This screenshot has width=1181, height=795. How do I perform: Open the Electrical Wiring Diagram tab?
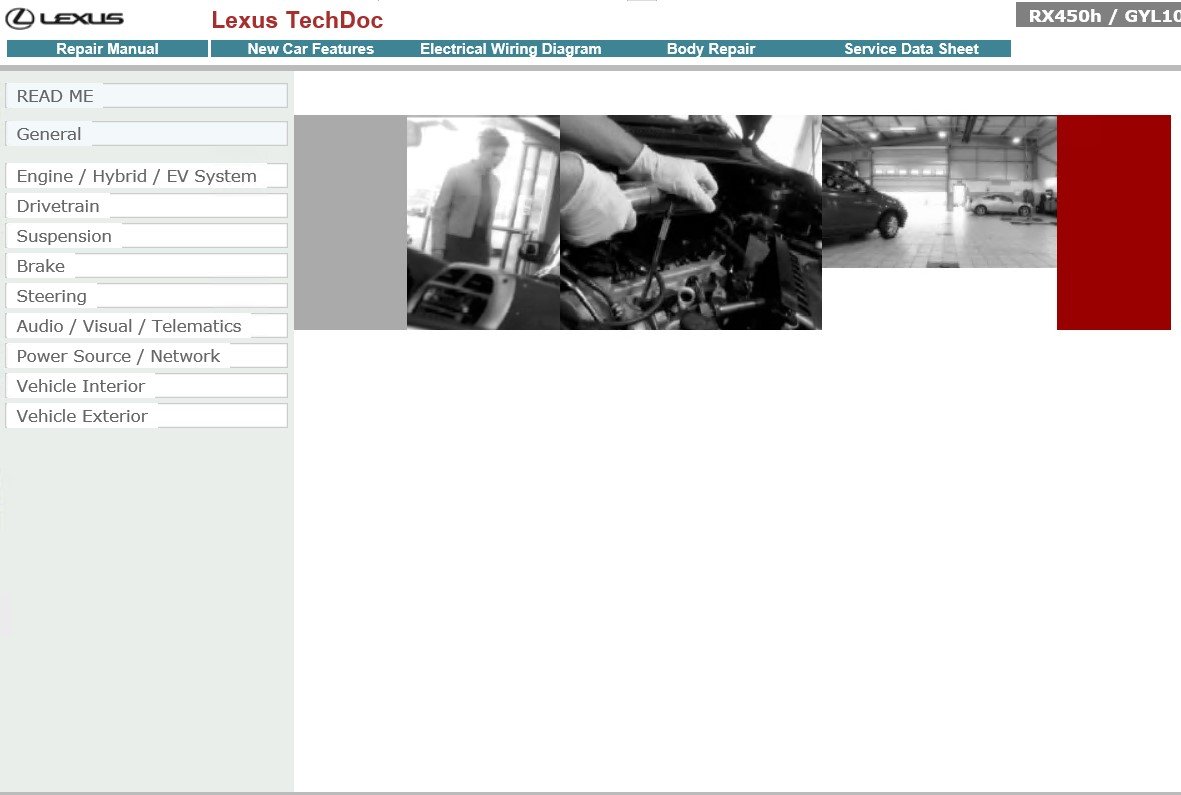tap(510, 49)
